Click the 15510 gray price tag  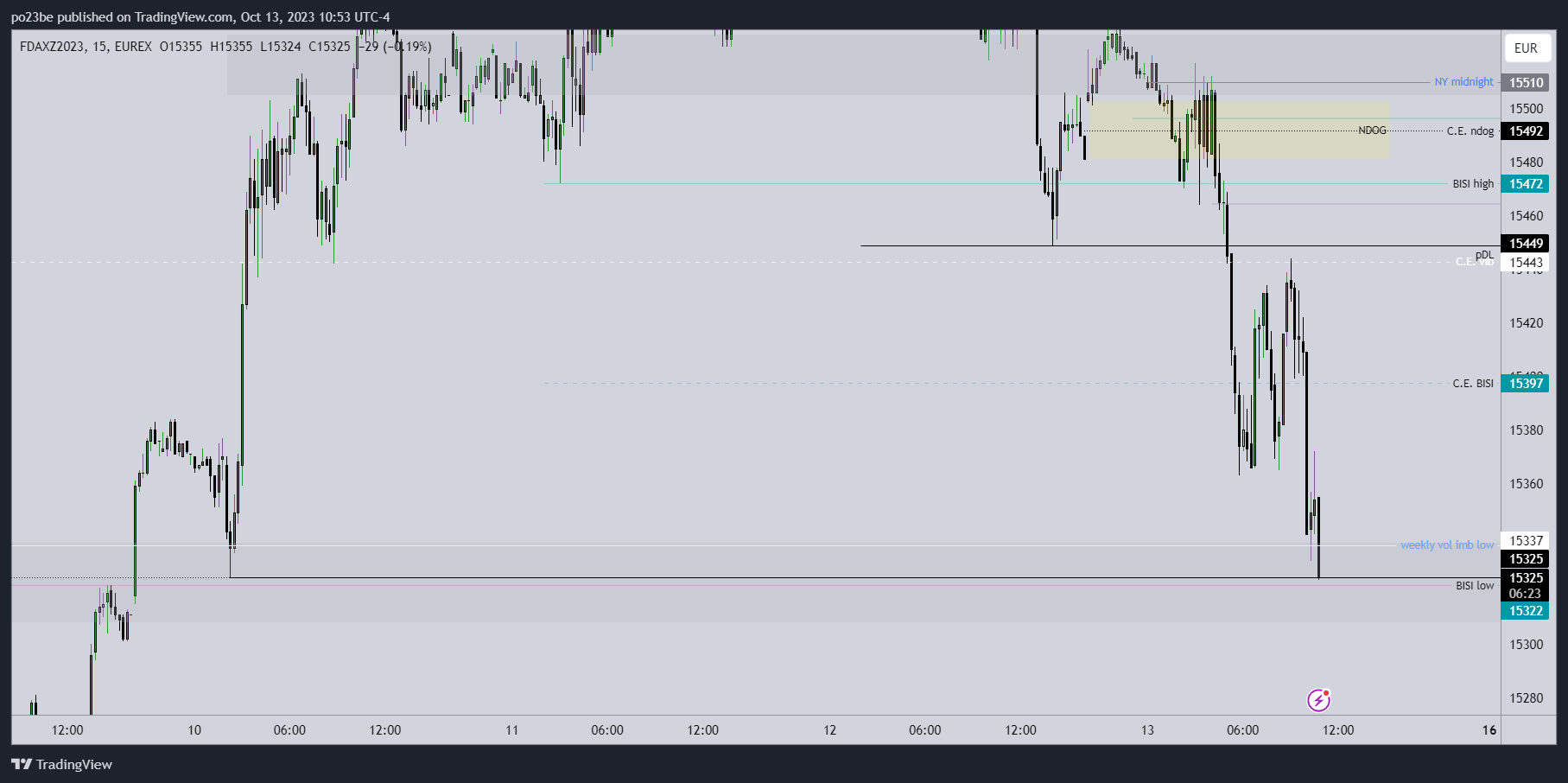[1526, 83]
